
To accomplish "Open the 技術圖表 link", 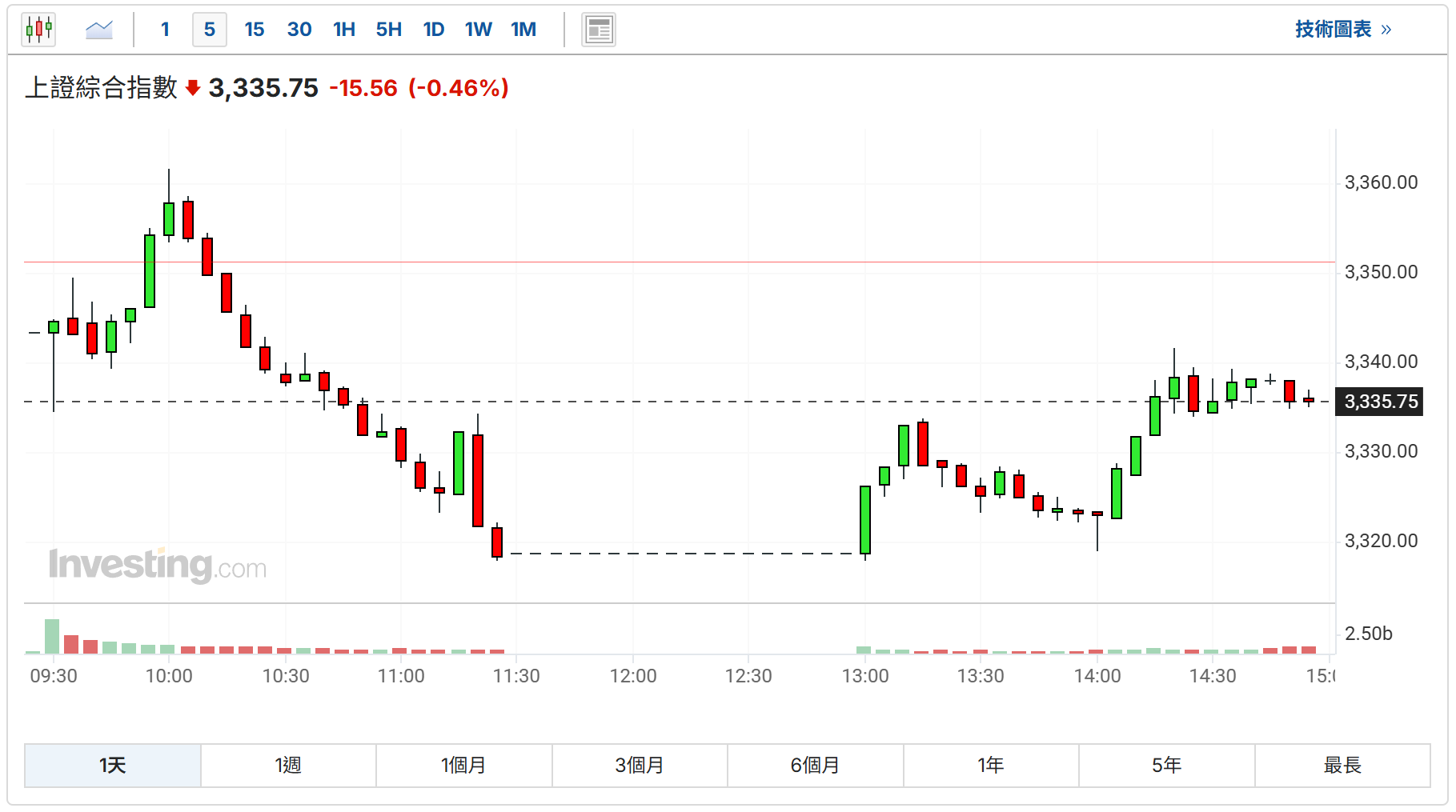I will click(x=1343, y=30).
